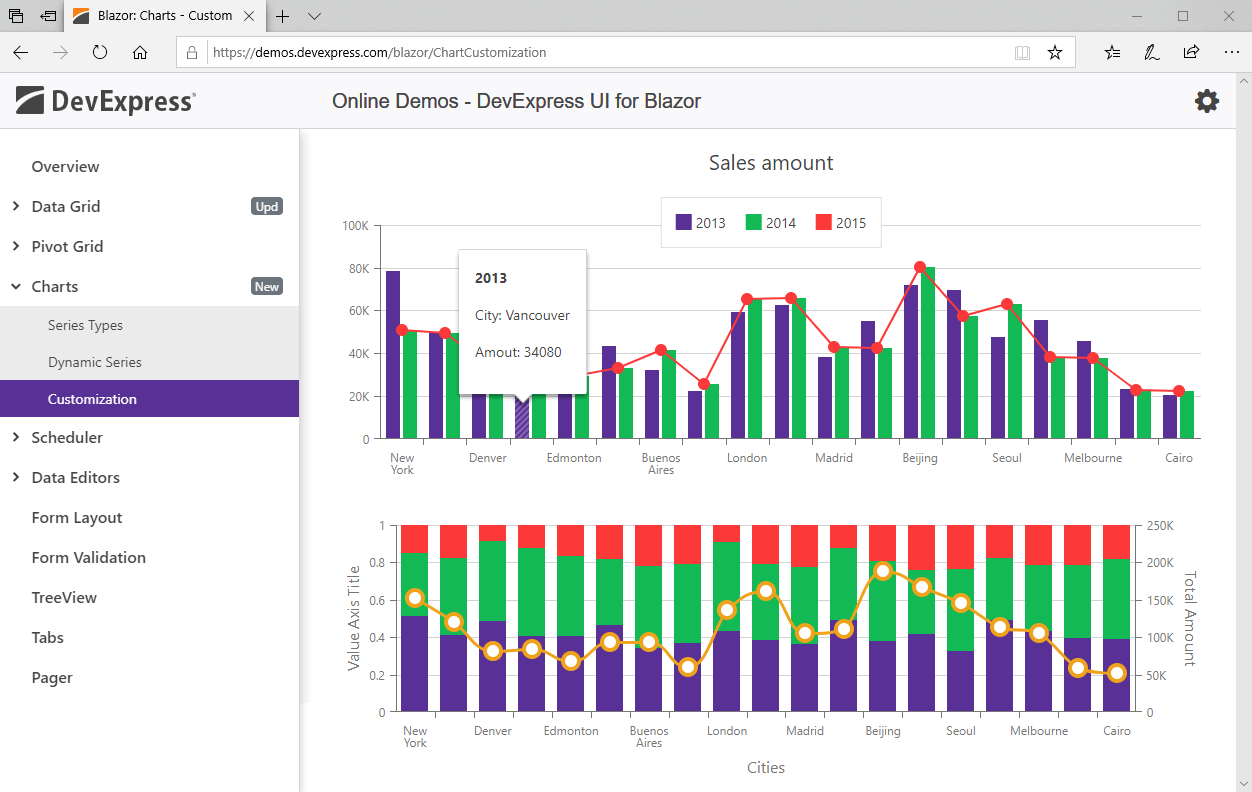The width and height of the screenshot is (1252, 792).
Task: Expand the Pivot Grid section
Action: click(16, 246)
